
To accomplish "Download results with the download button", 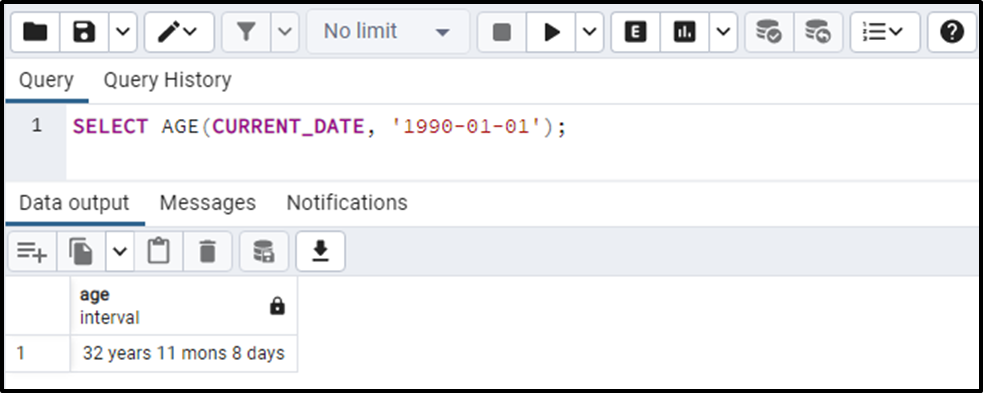I will pos(320,251).
